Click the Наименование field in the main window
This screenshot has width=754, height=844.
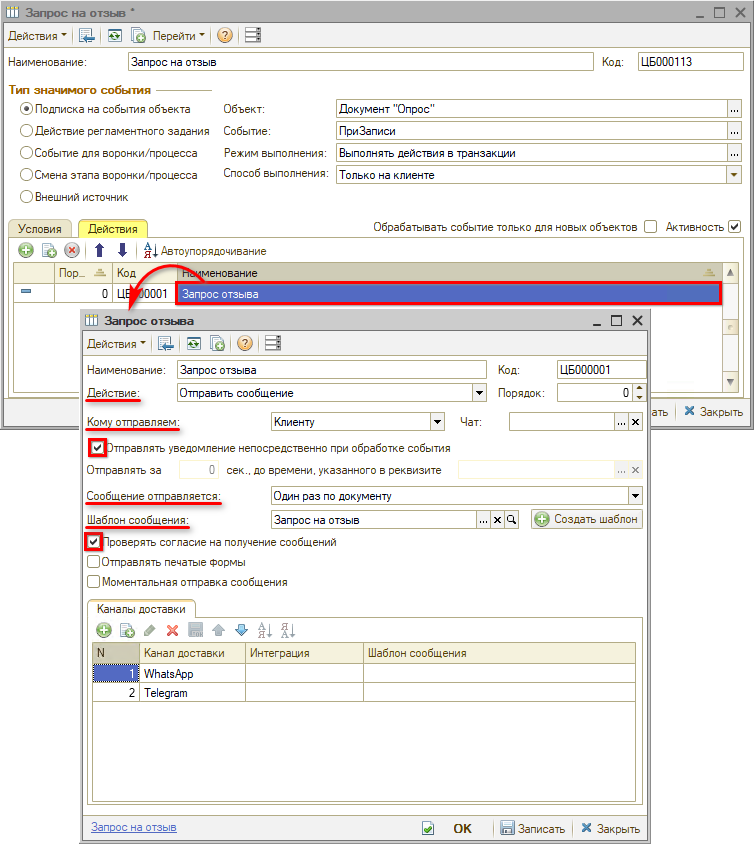click(361, 62)
